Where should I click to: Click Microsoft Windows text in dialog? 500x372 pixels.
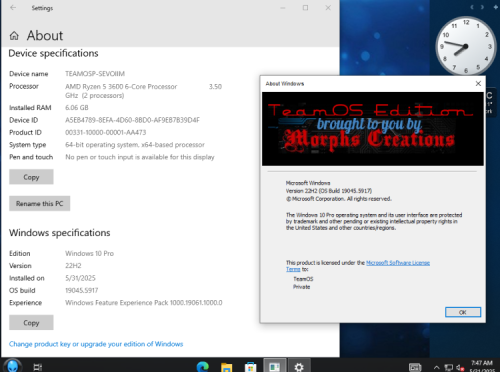(308, 183)
